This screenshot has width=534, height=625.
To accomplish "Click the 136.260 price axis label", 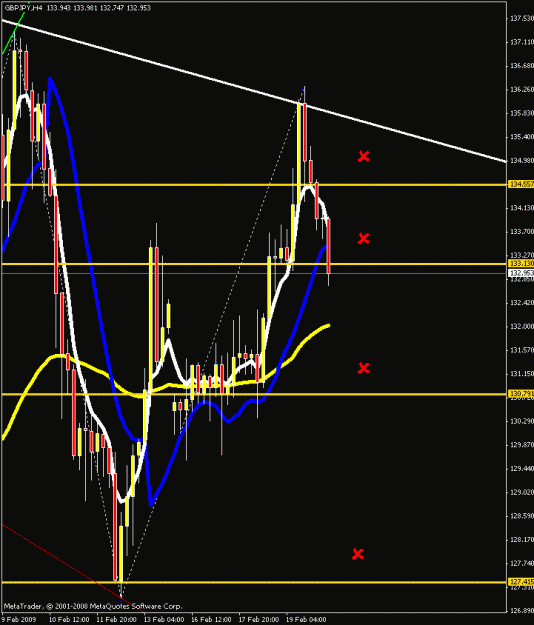I will click(522, 89).
